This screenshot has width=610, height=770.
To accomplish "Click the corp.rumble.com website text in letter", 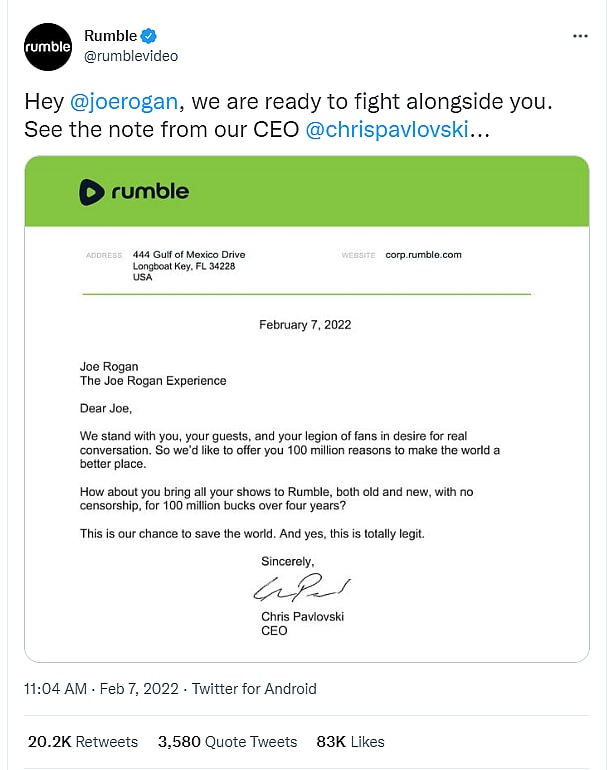I will coord(423,255).
